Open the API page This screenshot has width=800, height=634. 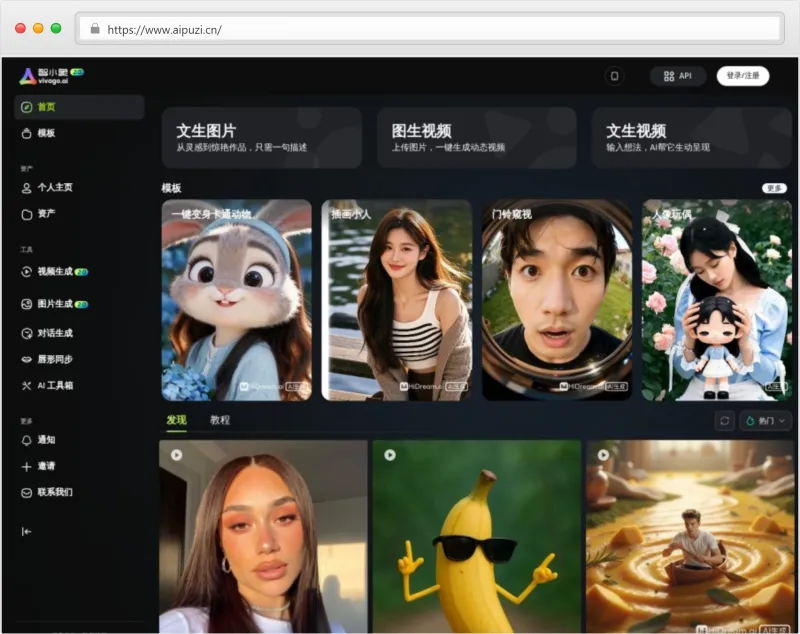pos(679,76)
